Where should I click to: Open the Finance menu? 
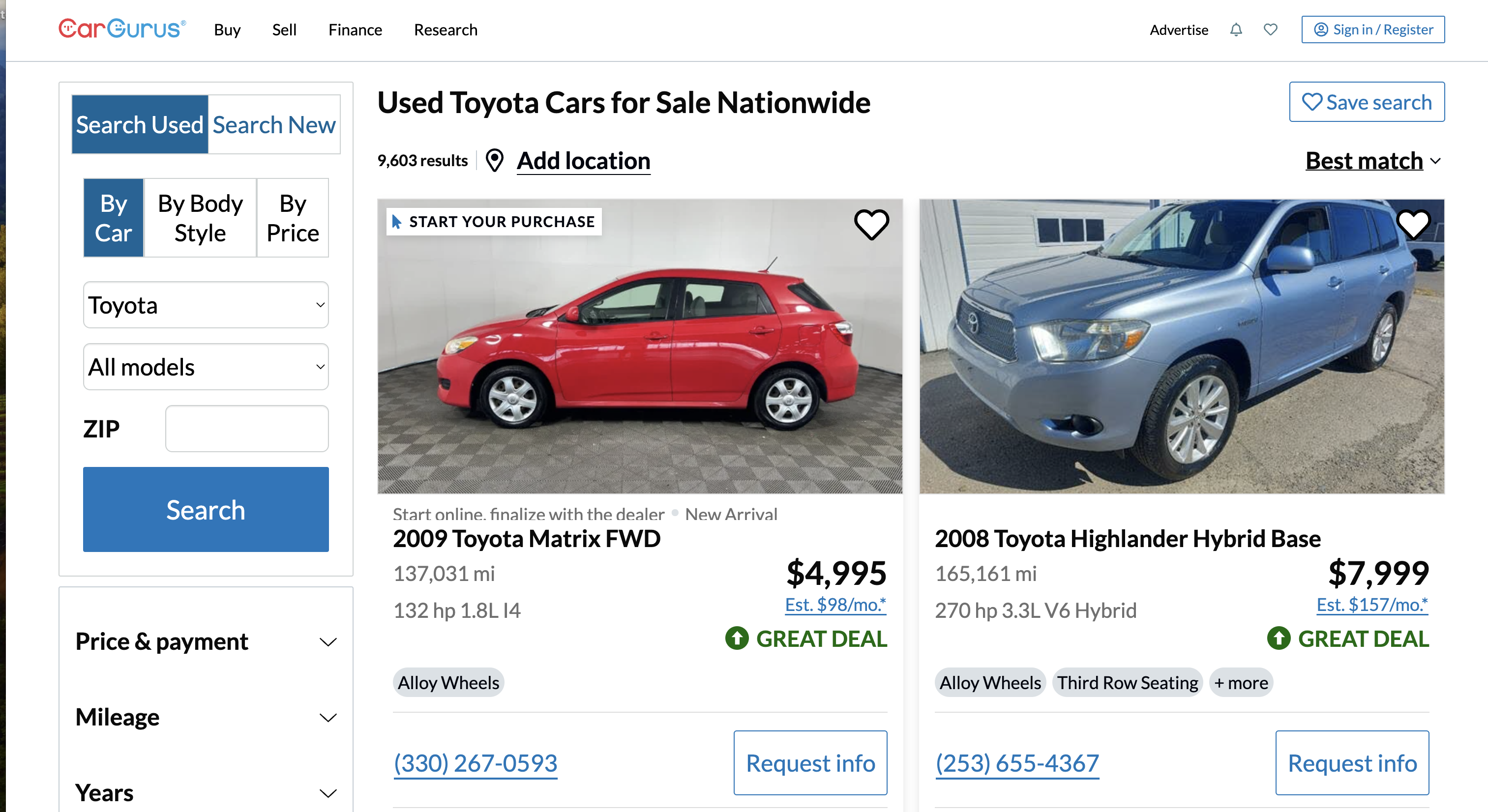coord(355,29)
